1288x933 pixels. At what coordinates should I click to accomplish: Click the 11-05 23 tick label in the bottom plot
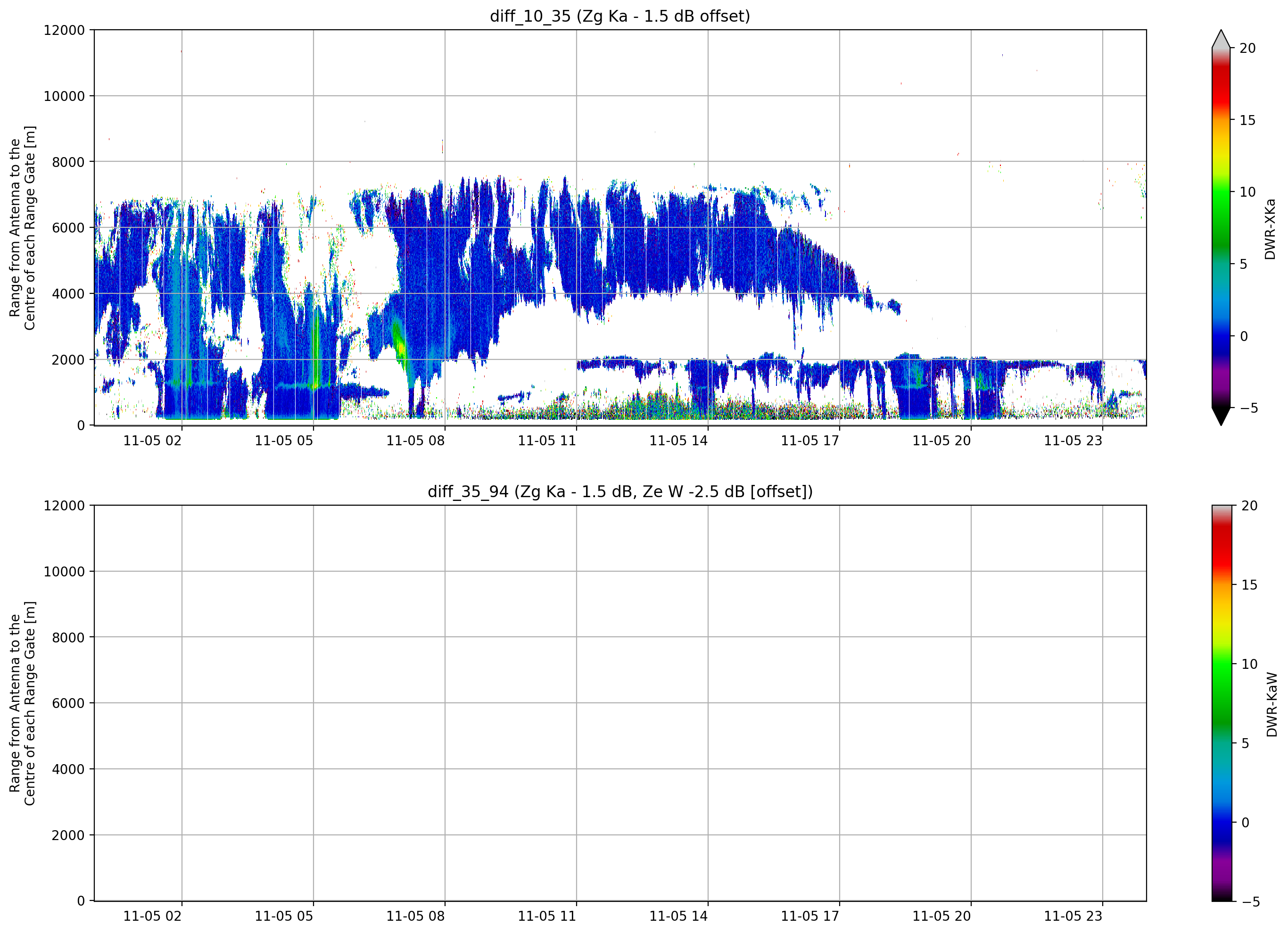[x=1073, y=916]
